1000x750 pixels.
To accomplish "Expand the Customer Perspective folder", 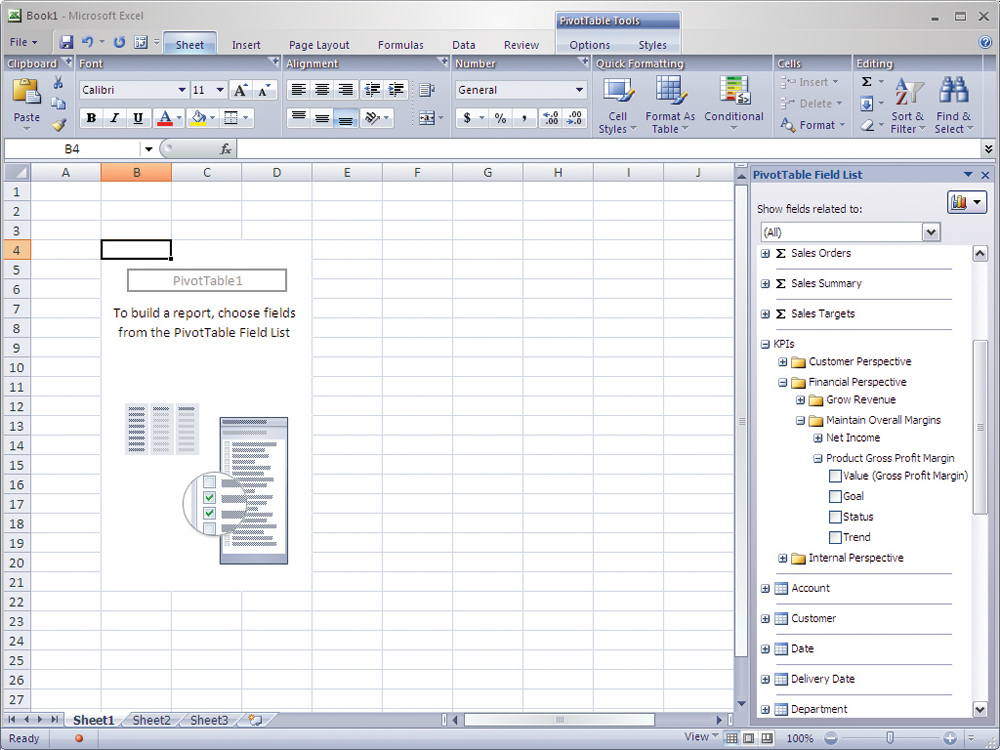I will 783,362.
